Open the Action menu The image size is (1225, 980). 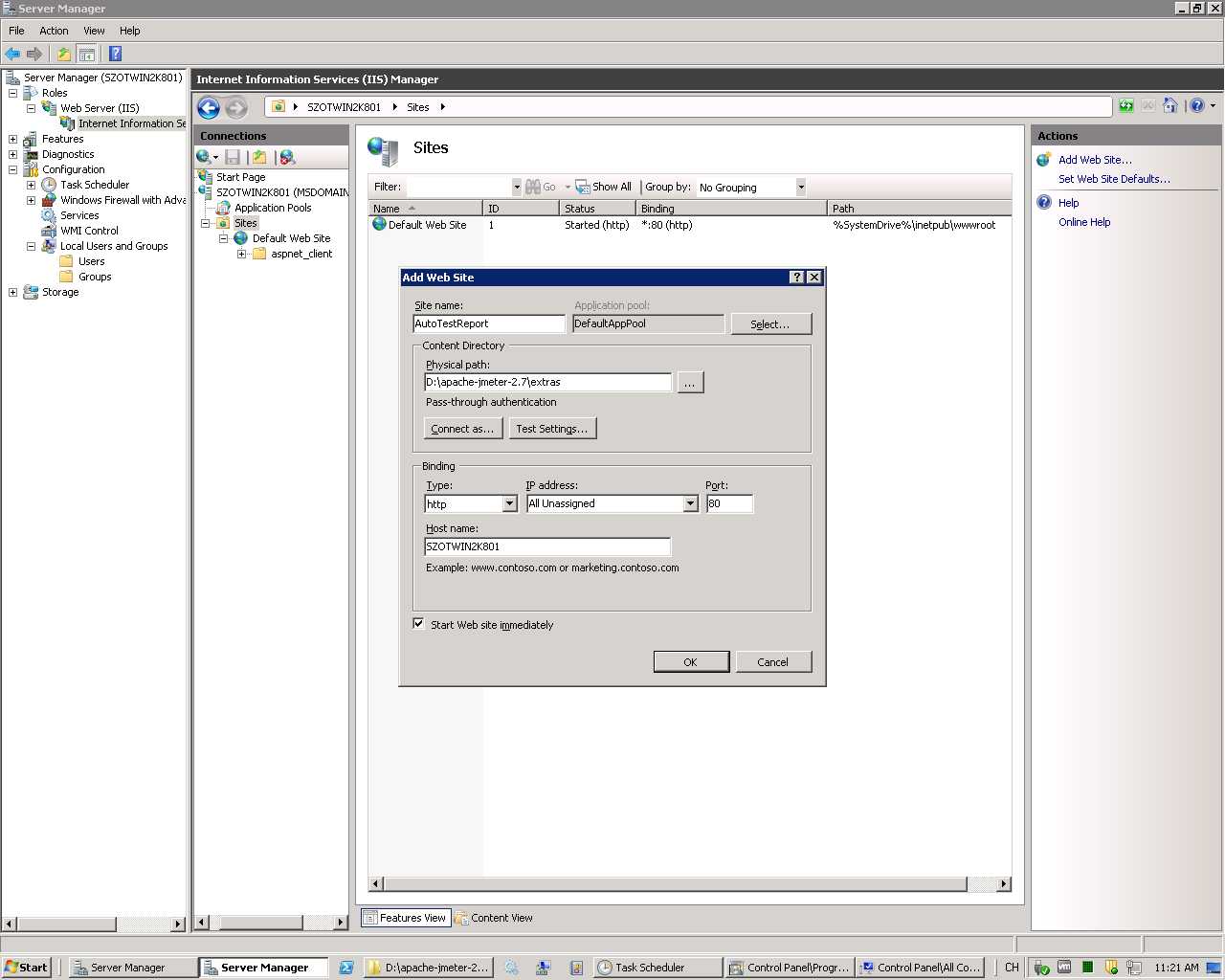(x=54, y=31)
